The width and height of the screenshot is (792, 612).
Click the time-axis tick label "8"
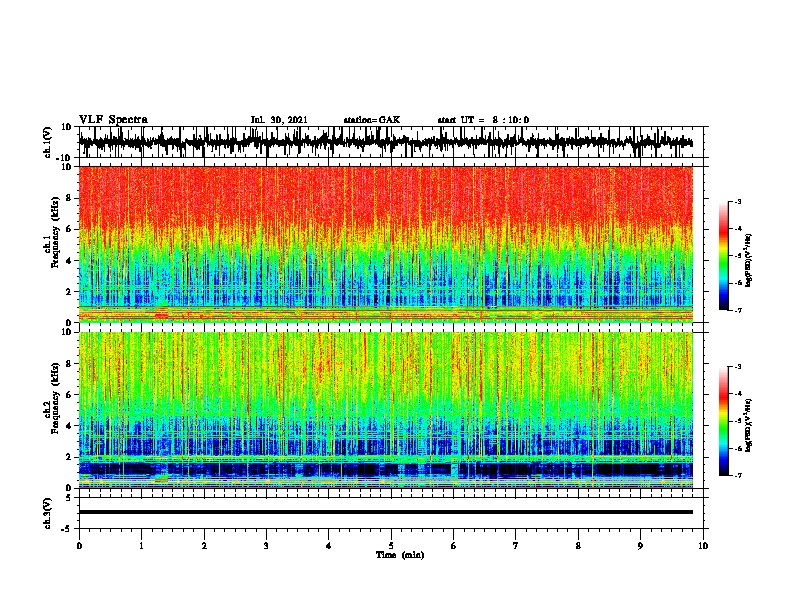coord(578,546)
